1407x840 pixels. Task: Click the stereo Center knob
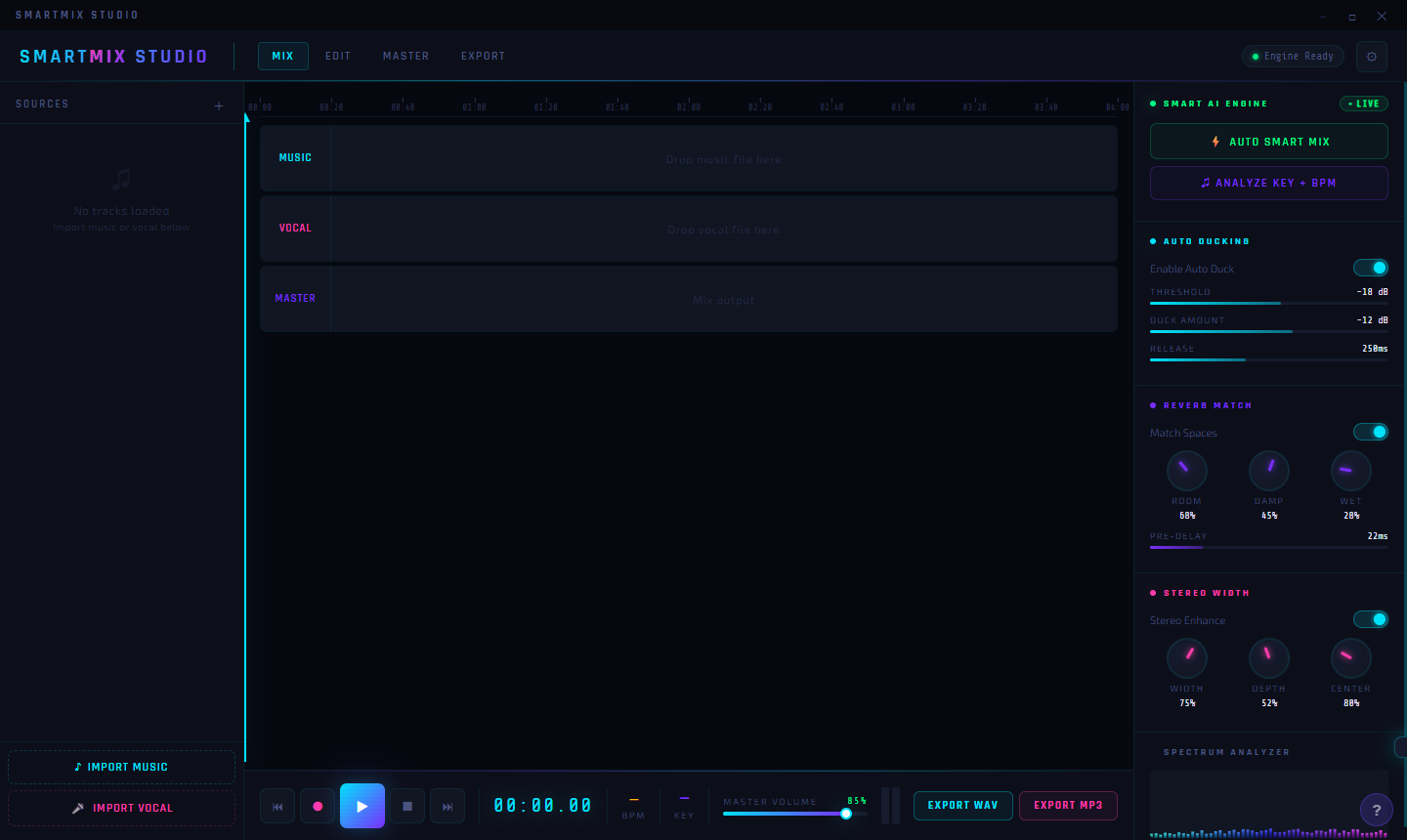[1351, 658]
